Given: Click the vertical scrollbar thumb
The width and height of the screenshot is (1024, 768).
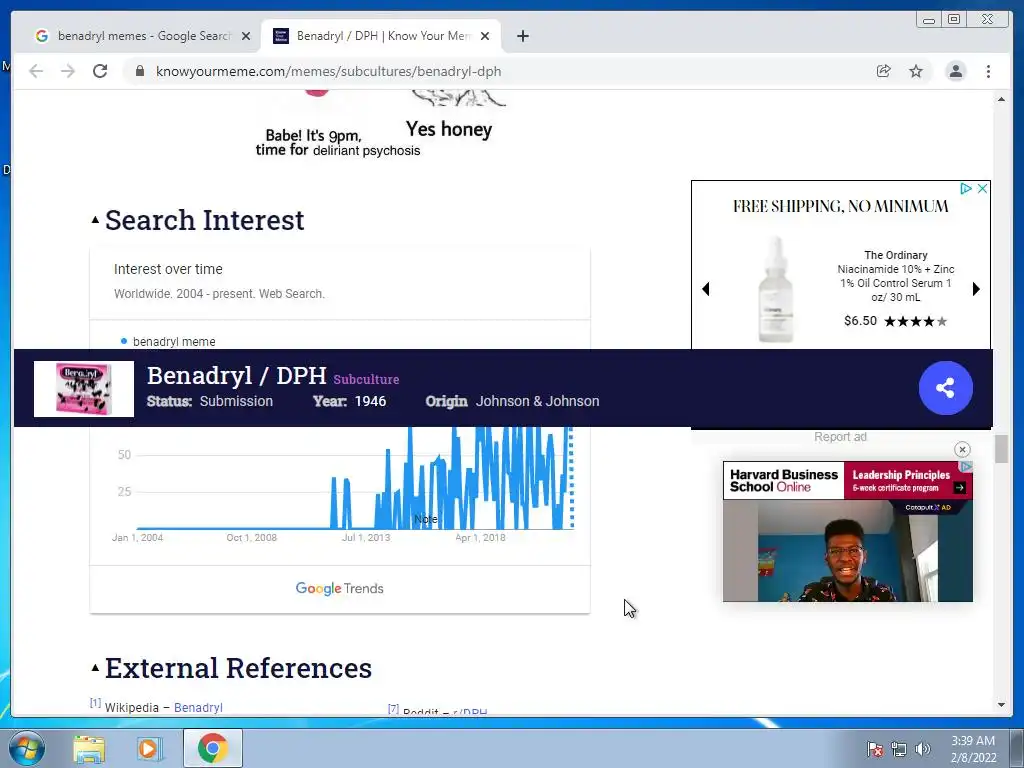Looking at the screenshot, I should pos(1001,449).
